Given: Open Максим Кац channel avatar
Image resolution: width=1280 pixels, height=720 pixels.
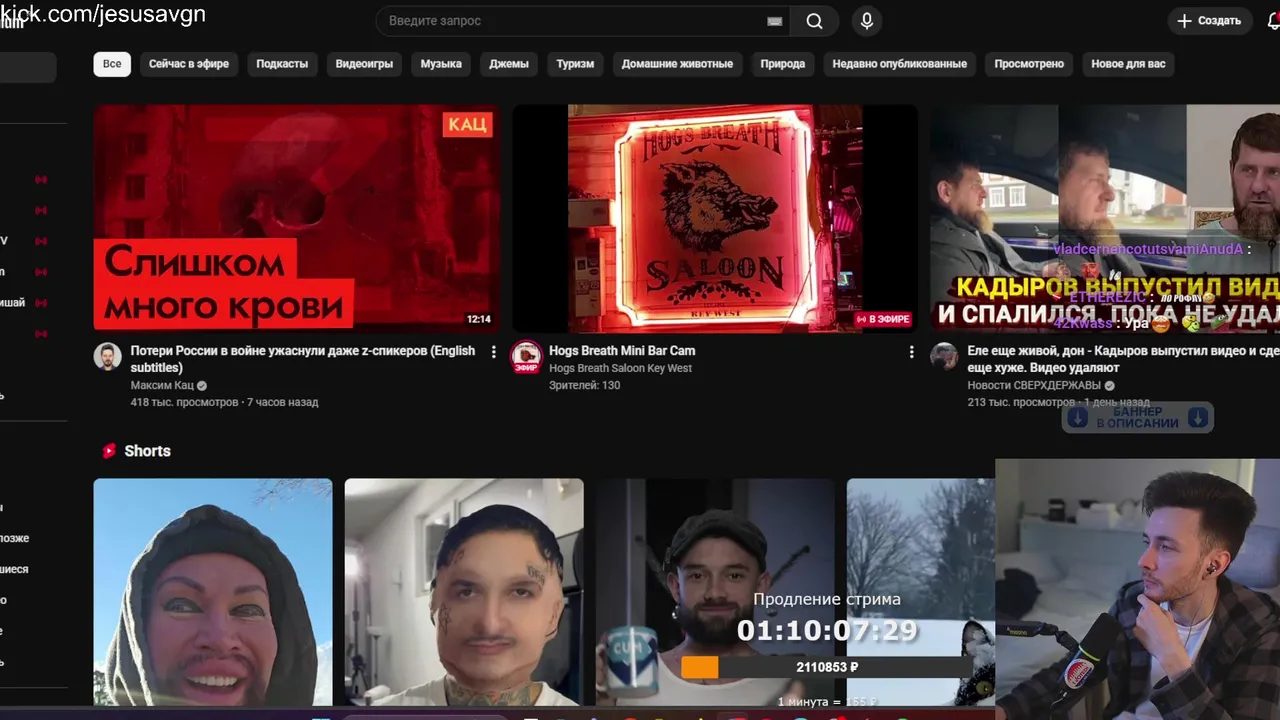Looking at the screenshot, I should [108, 357].
